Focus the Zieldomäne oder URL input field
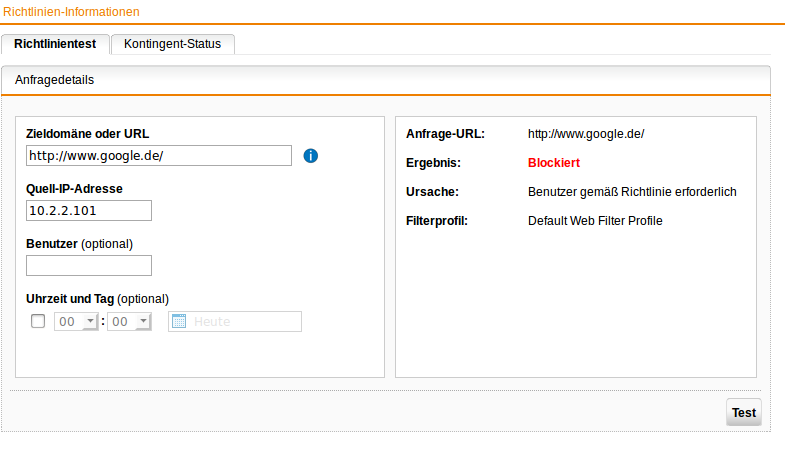This screenshot has height=453, width=785. pos(159,156)
